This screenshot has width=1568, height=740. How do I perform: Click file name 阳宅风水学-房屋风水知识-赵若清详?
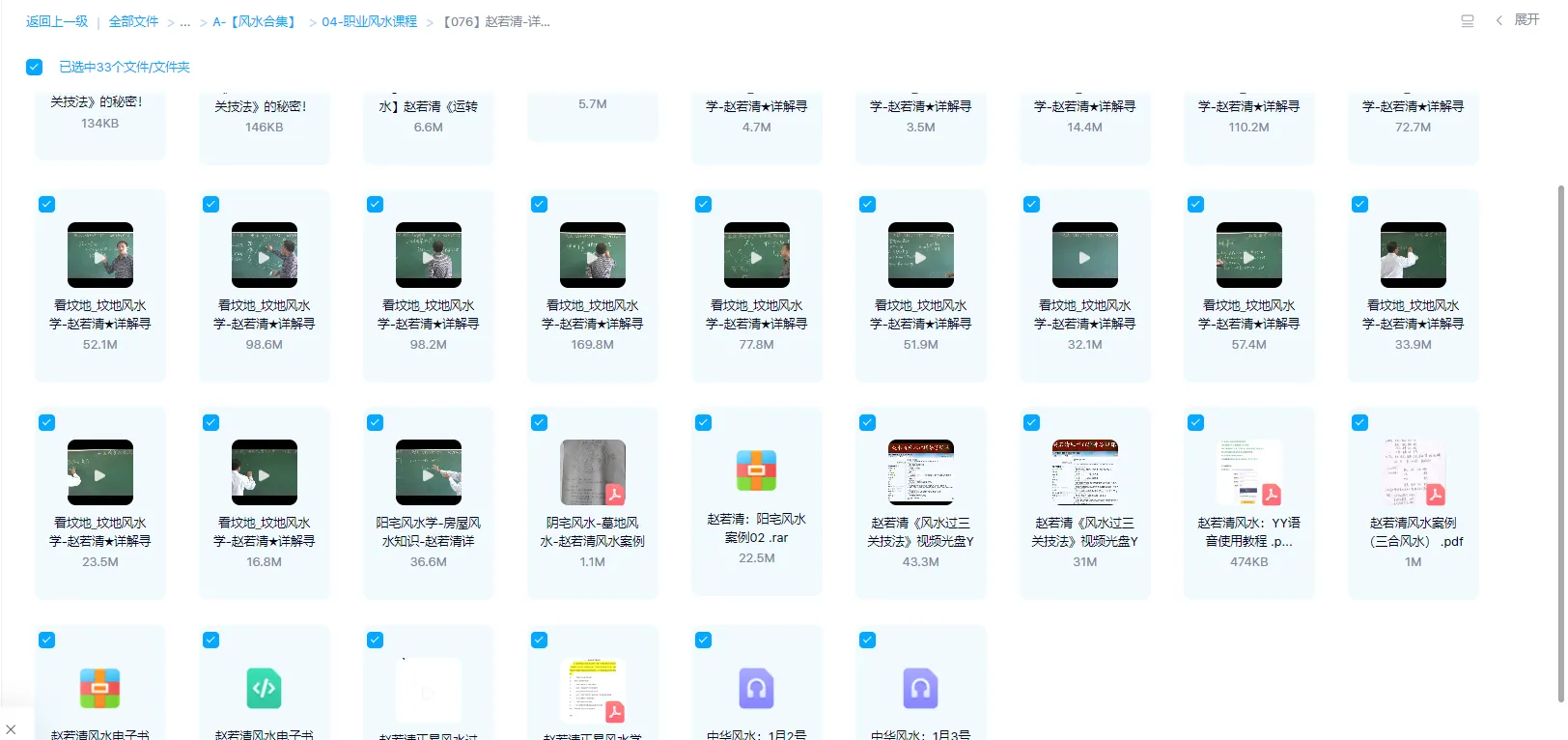429,531
